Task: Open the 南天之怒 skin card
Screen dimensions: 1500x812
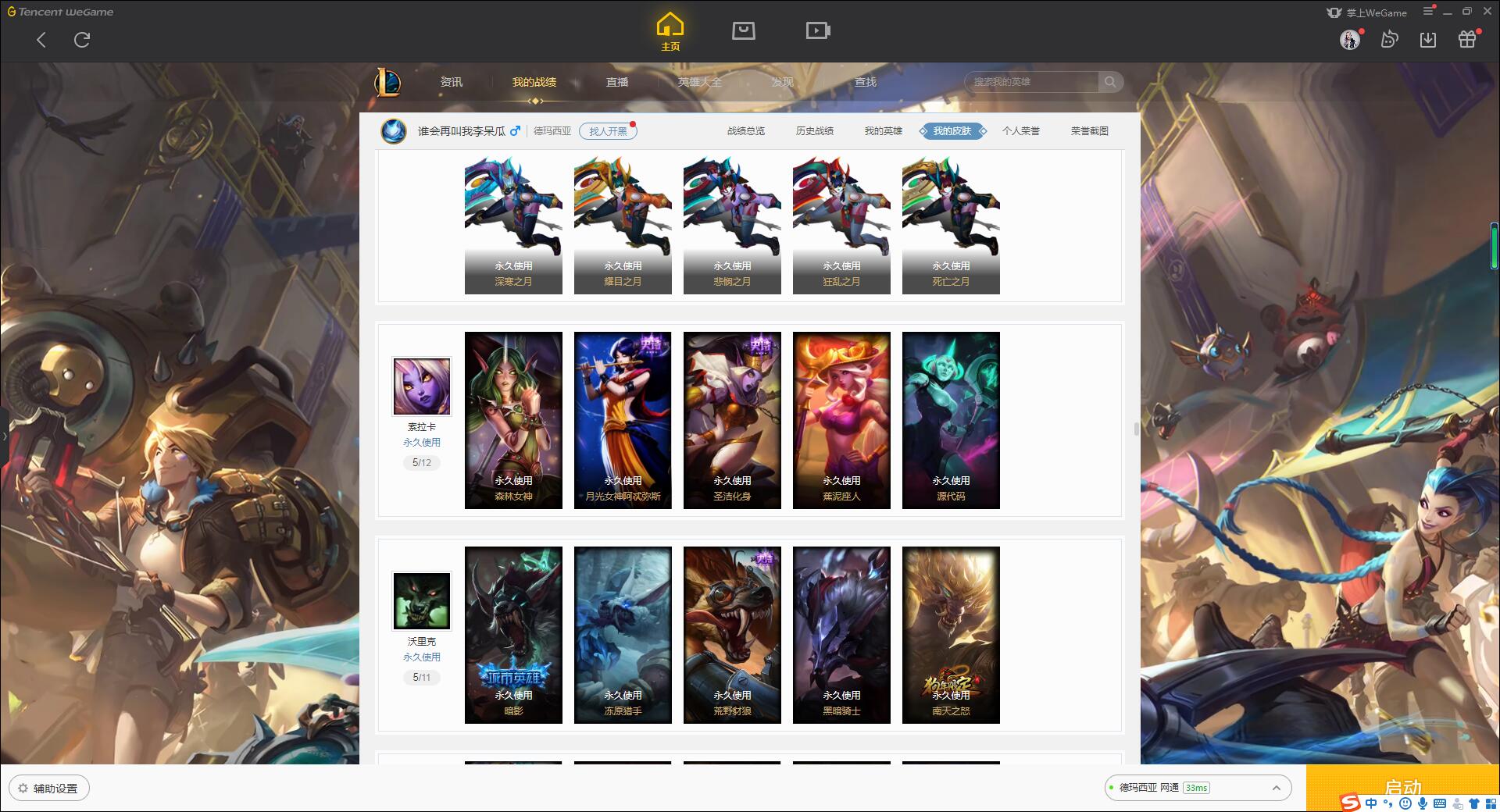Action: click(x=951, y=635)
